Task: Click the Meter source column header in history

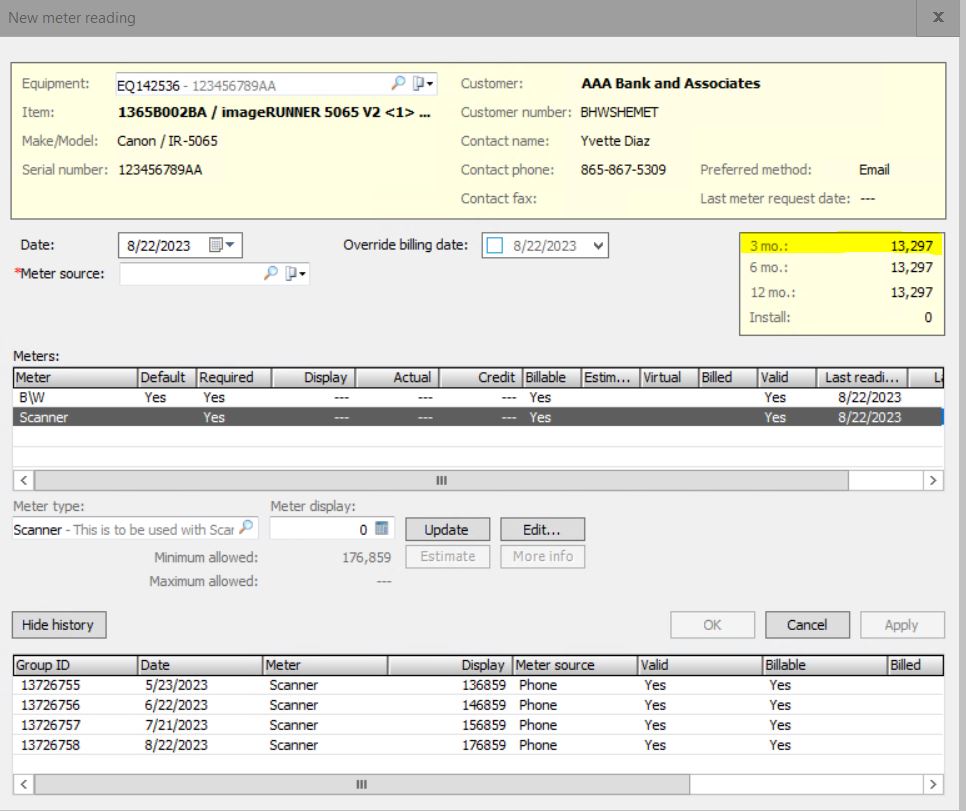Action: point(575,665)
